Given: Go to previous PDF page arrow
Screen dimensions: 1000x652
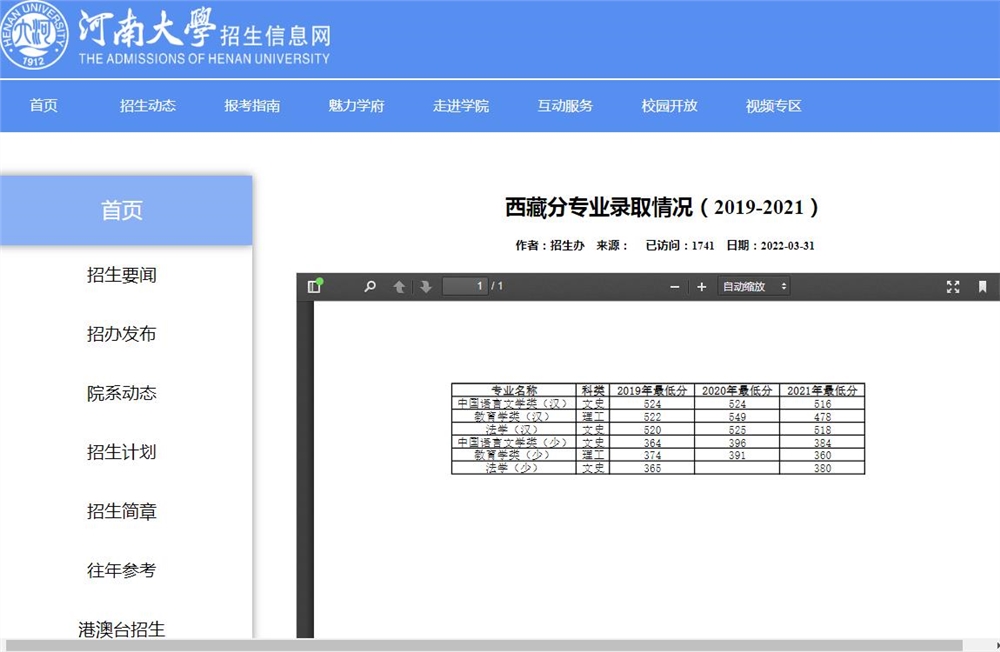Looking at the screenshot, I should [399, 286].
